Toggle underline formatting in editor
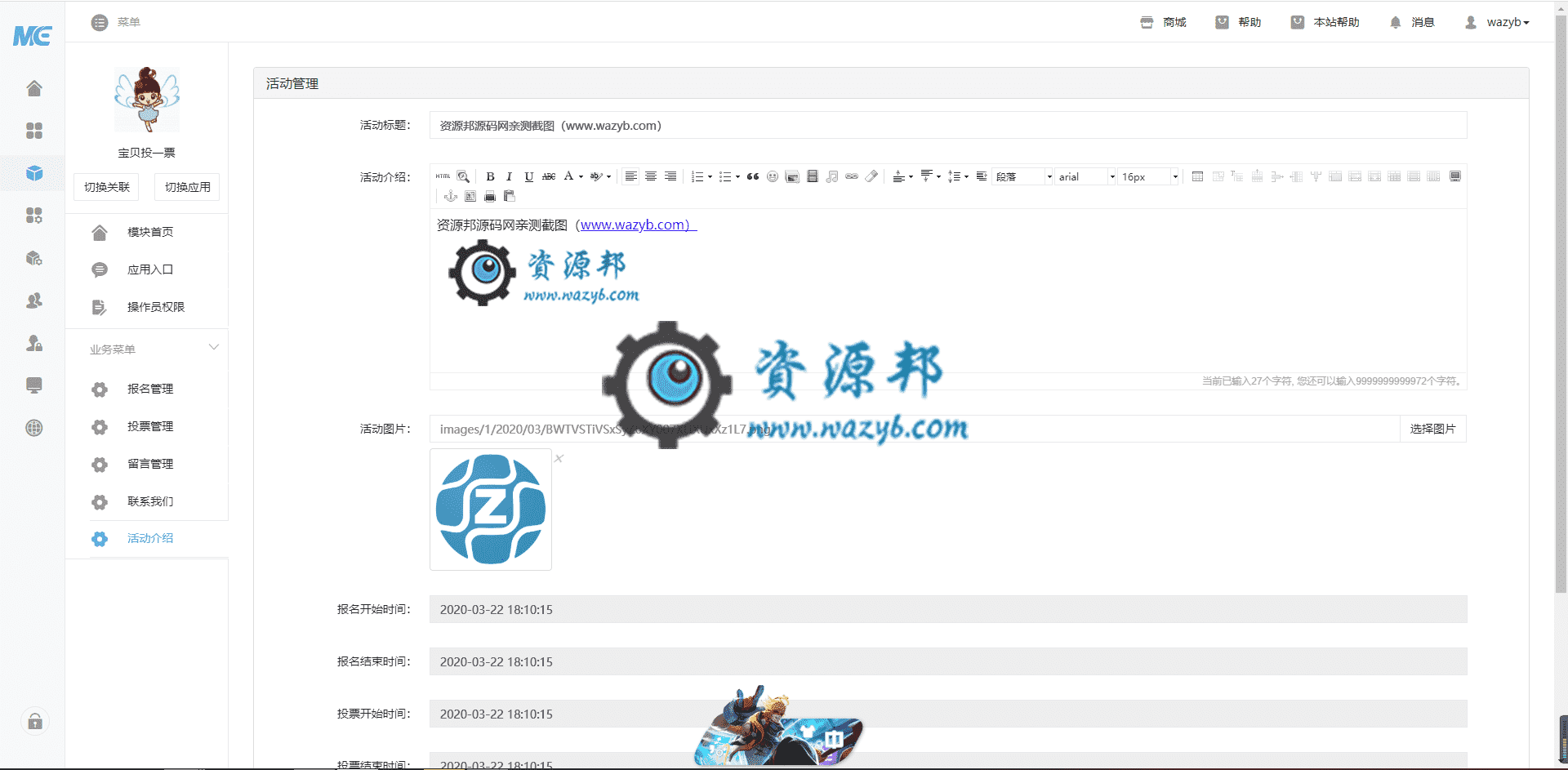Viewport: 1568px width, 770px height. coord(529,176)
